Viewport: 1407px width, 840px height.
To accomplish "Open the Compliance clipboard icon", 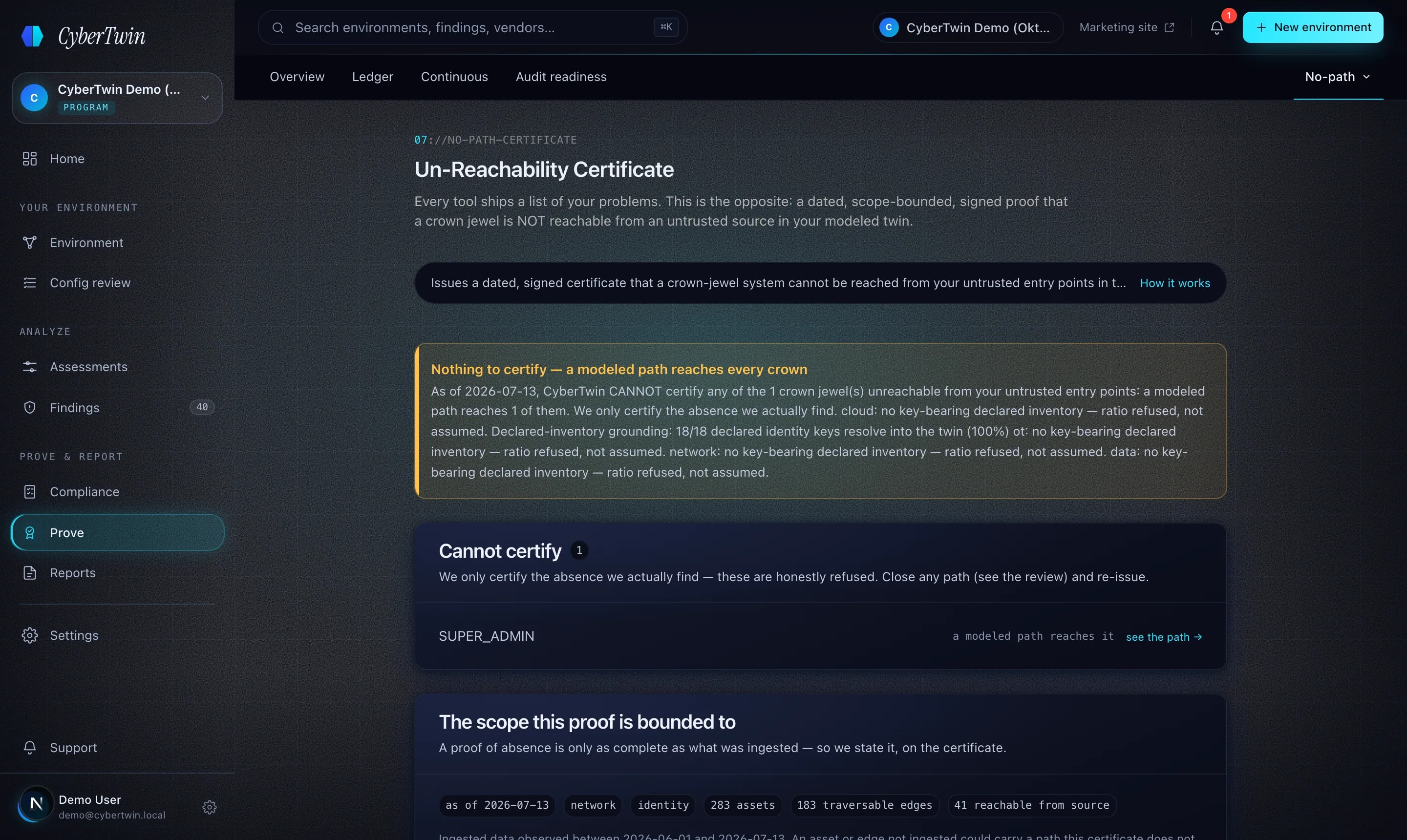I will pos(29,491).
